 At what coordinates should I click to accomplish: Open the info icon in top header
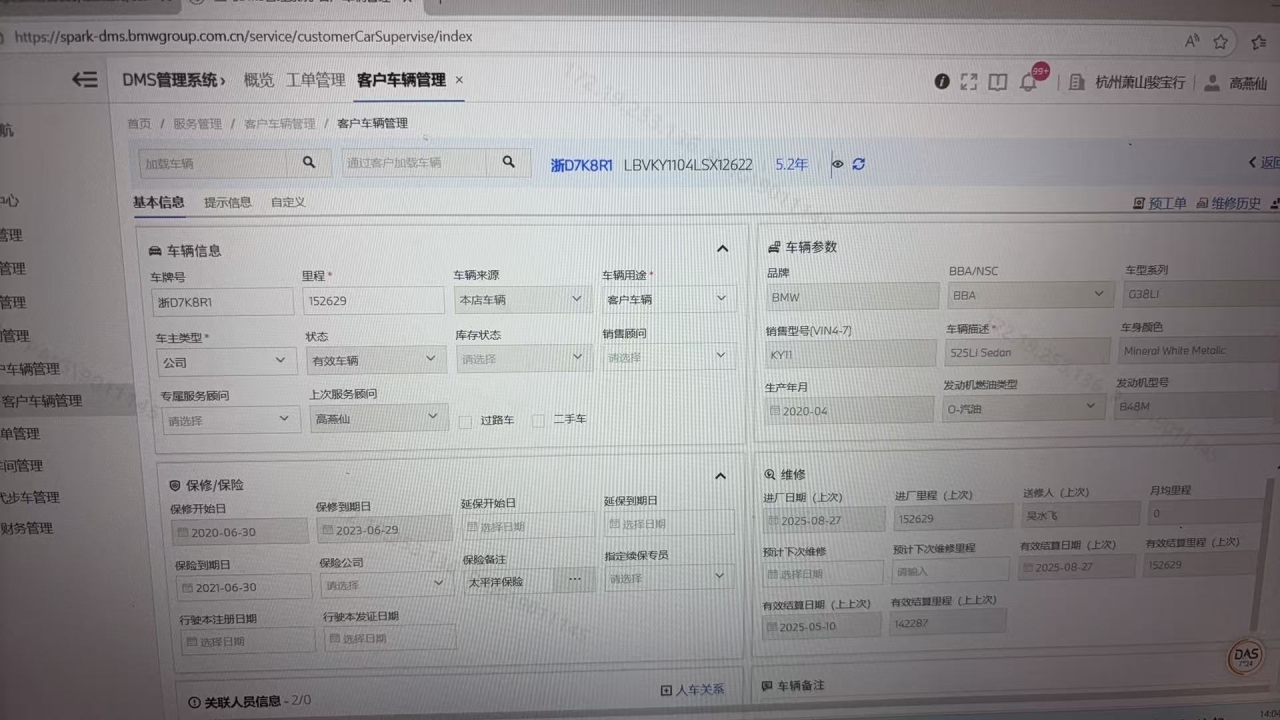pyautogui.click(x=941, y=82)
